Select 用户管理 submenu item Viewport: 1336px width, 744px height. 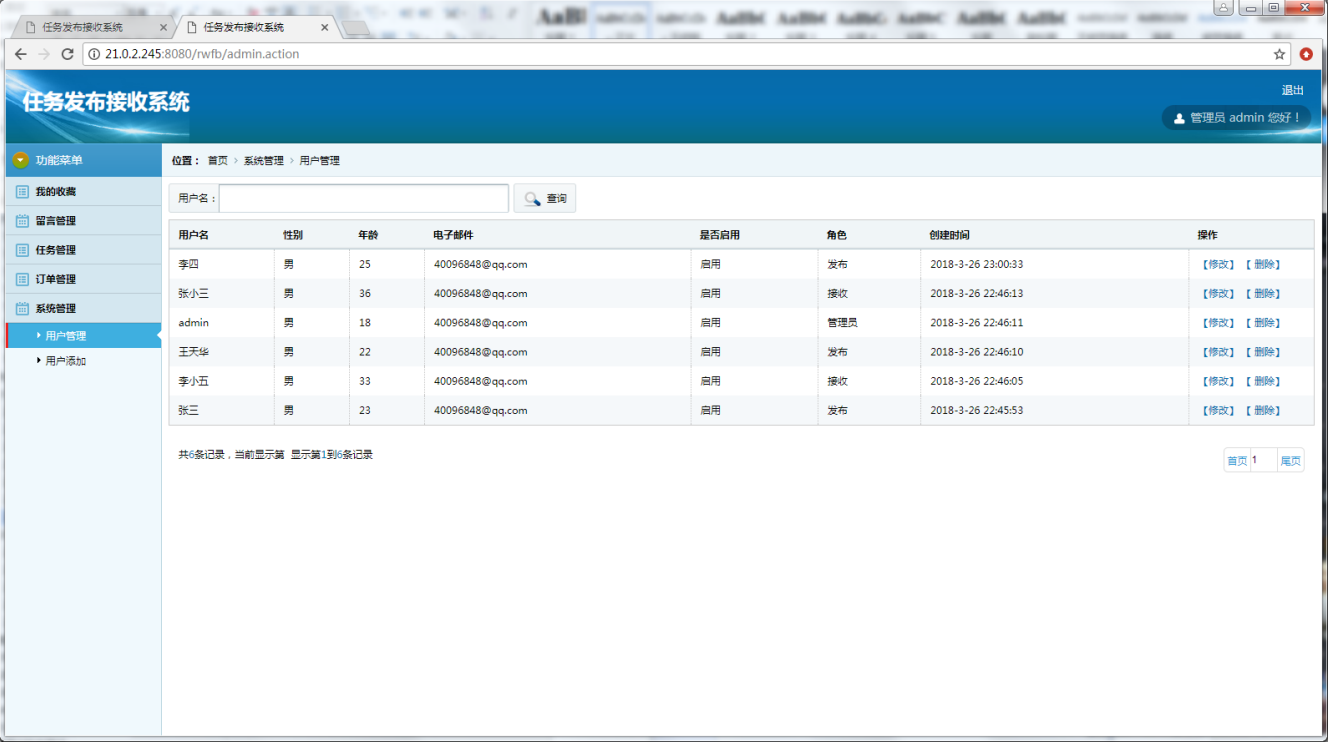[84, 336]
